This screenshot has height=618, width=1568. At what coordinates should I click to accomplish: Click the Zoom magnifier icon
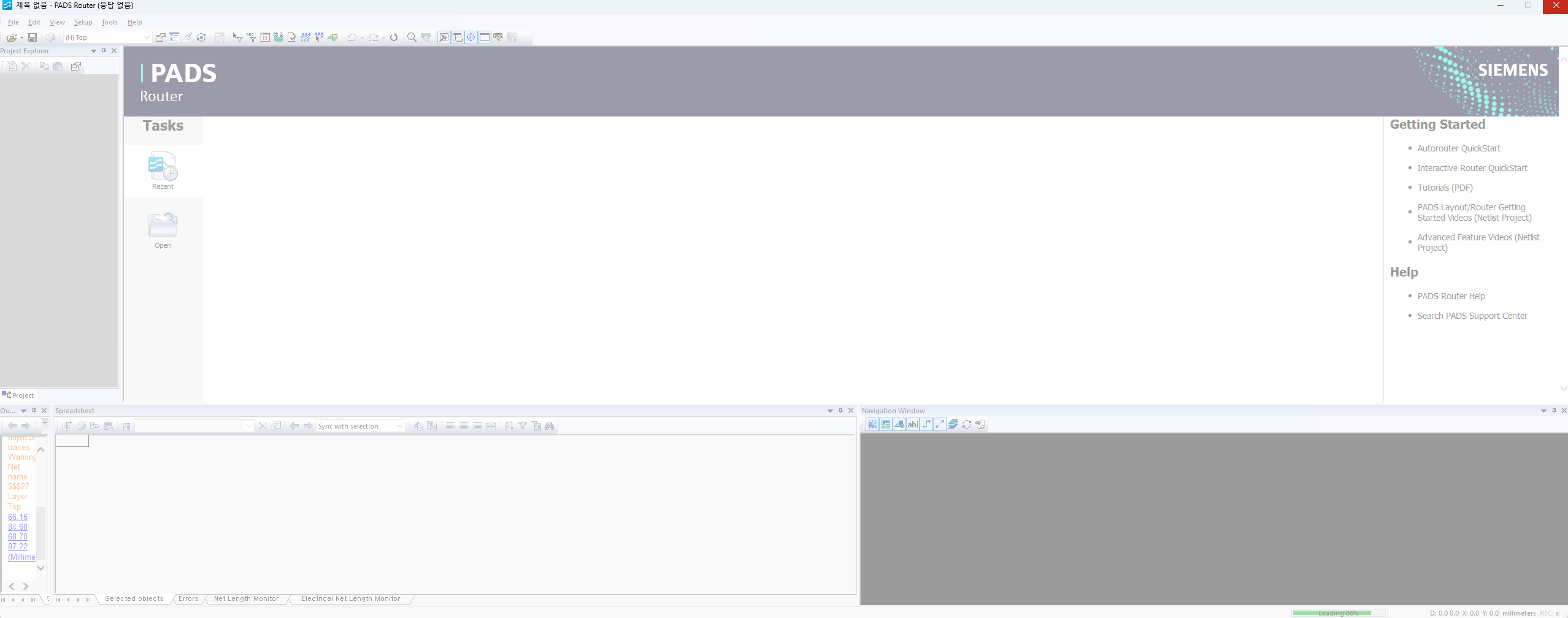click(x=412, y=37)
